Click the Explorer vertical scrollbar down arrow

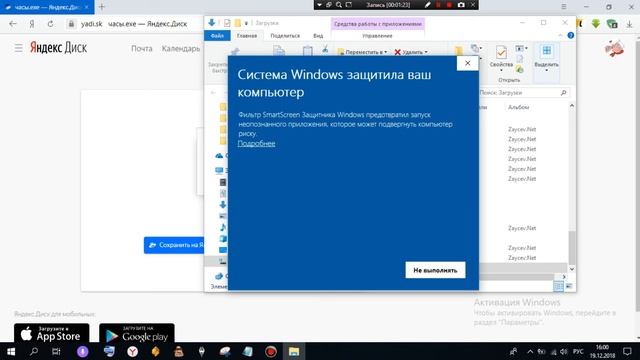pos(571,269)
